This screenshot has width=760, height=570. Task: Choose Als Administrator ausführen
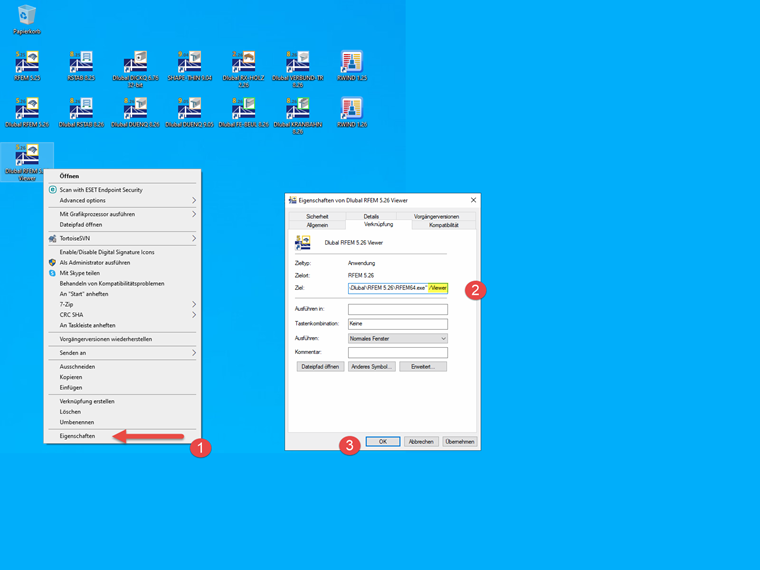(122, 262)
